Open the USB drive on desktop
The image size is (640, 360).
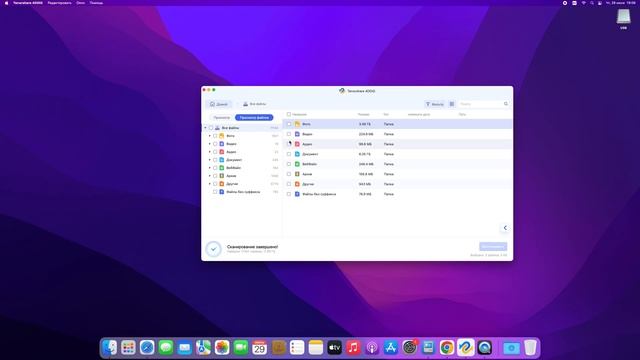pyautogui.click(x=623, y=19)
